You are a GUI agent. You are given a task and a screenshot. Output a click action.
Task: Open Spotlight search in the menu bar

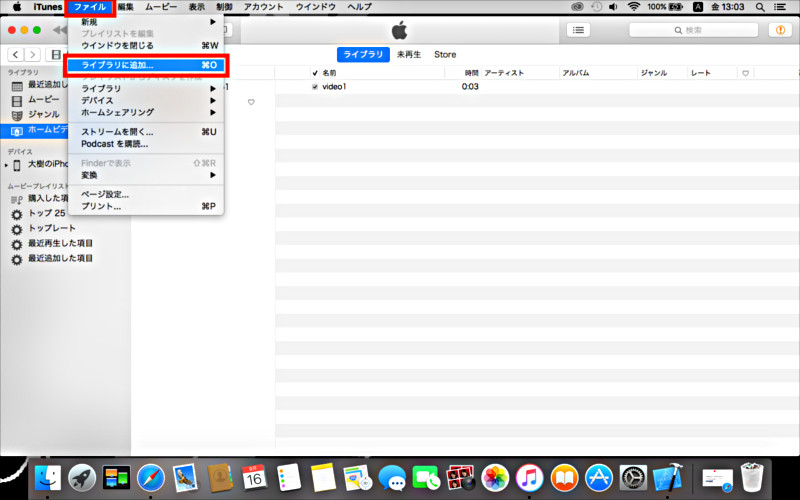[760, 7]
